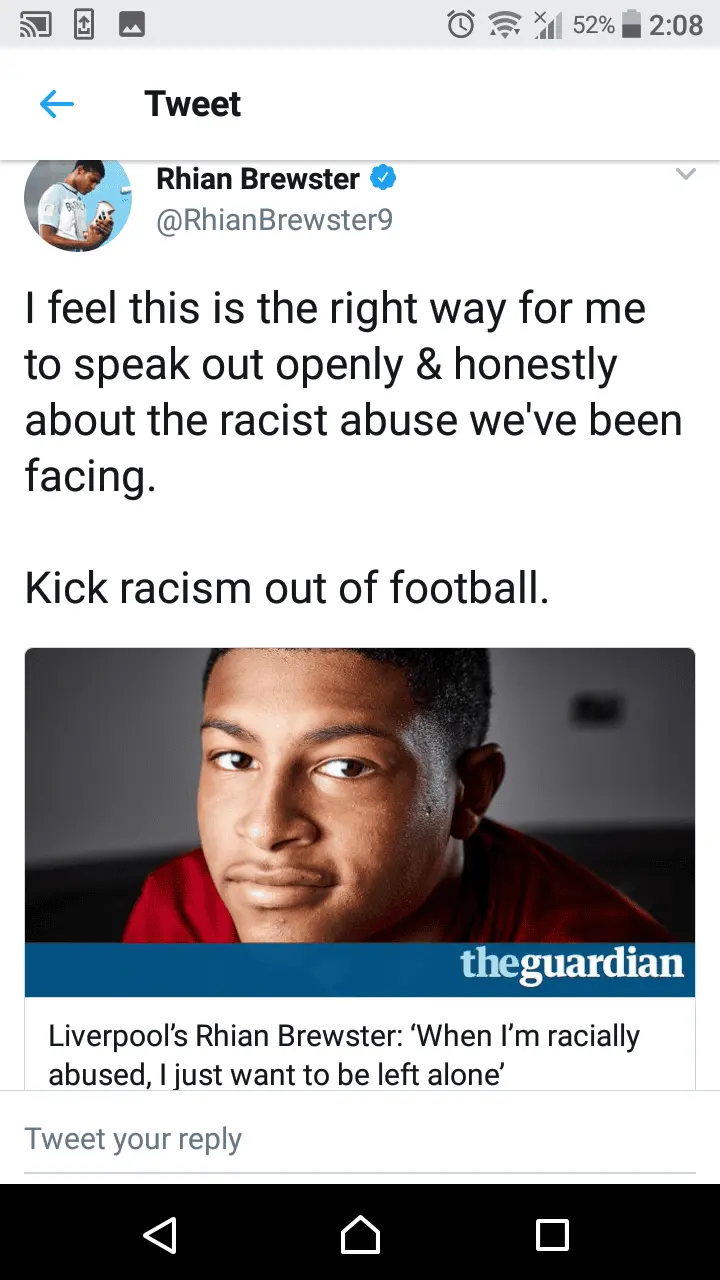Open the Rhian Brewster display name
Viewport: 720px width, 1280px height.
coord(258,179)
